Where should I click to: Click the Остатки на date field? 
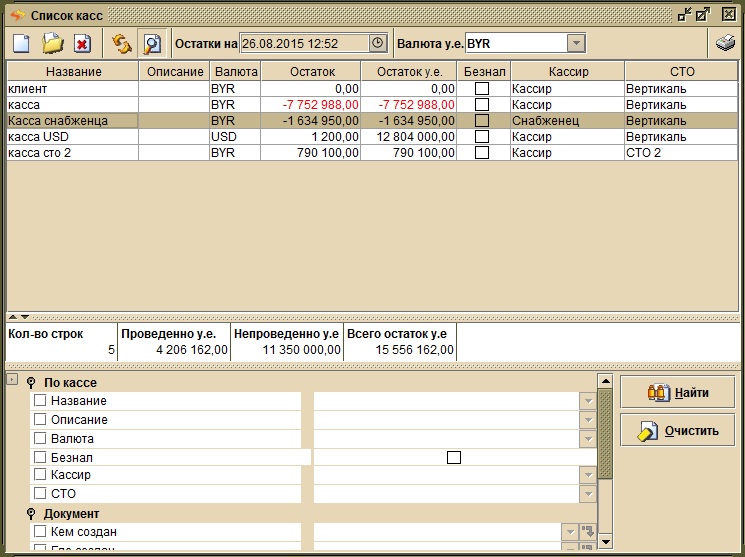click(x=304, y=43)
